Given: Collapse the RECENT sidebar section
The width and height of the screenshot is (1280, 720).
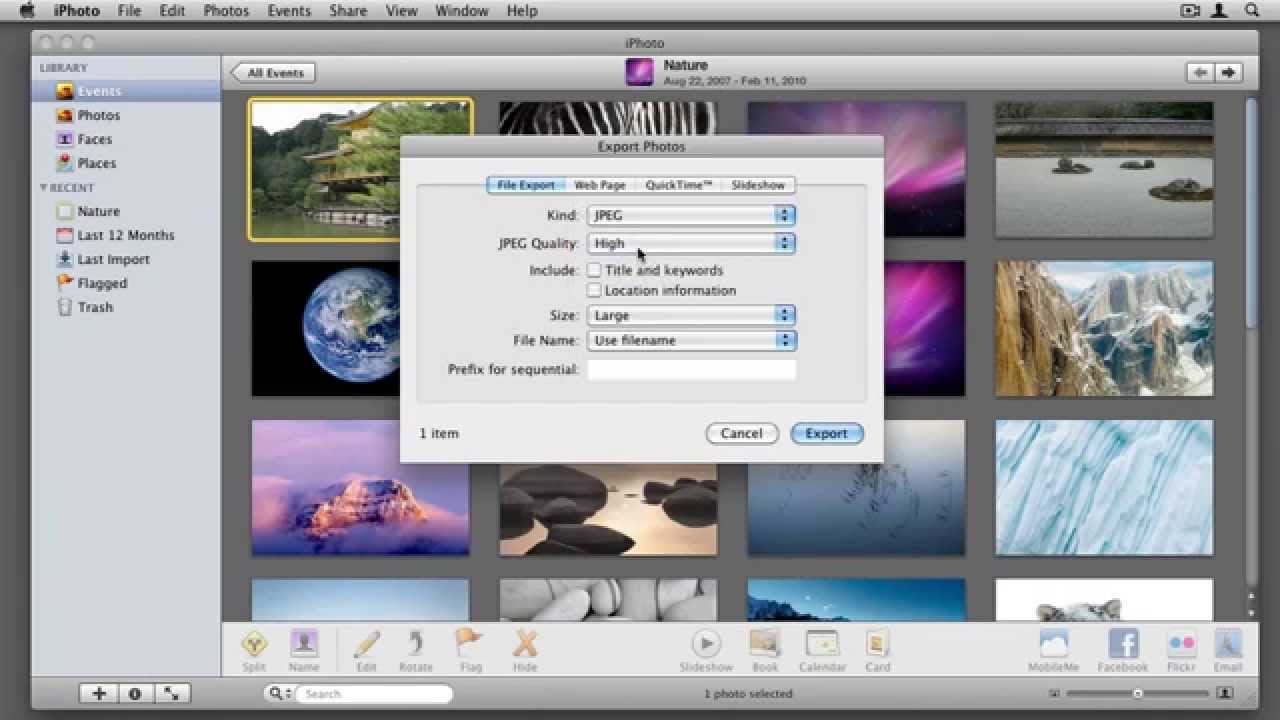Looking at the screenshot, I should pyautogui.click(x=44, y=187).
